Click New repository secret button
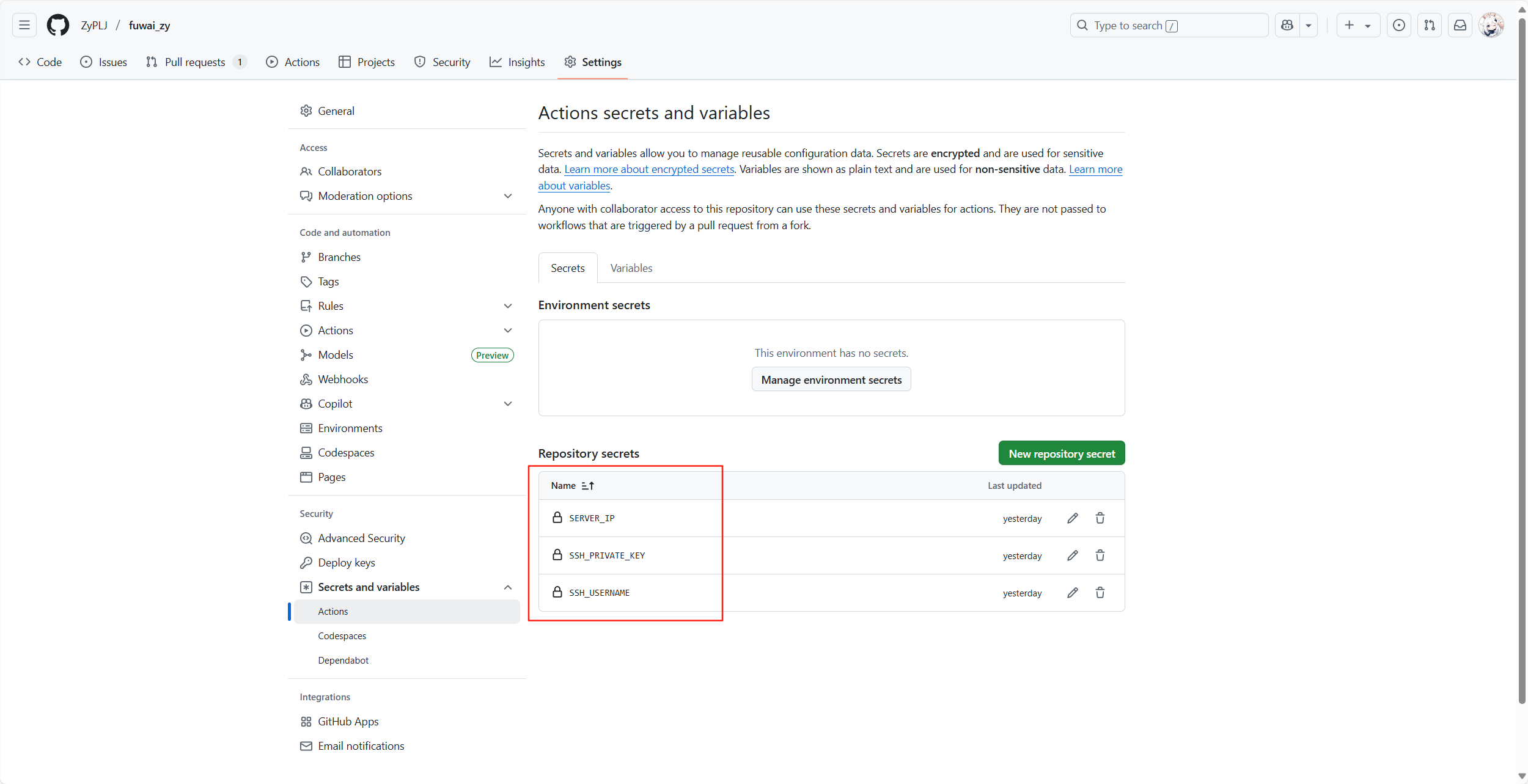1528x784 pixels. coord(1061,453)
